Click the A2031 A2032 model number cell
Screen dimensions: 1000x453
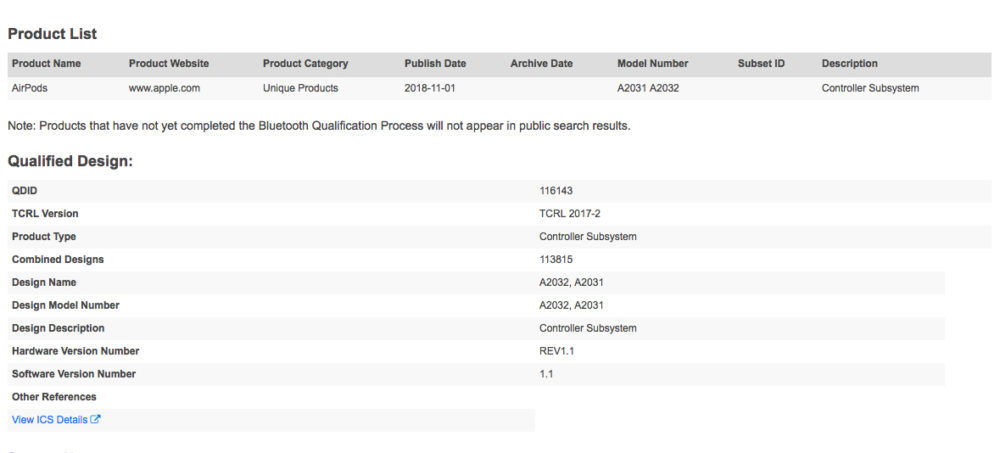click(651, 88)
